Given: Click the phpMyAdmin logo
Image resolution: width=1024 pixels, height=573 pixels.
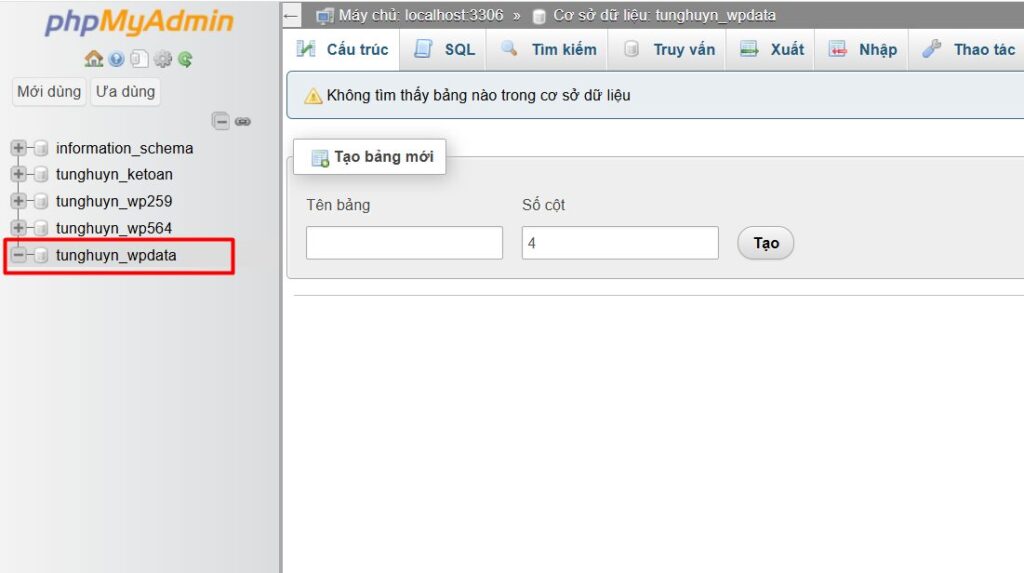Looking at the screenshot, I should pos(139,22).
